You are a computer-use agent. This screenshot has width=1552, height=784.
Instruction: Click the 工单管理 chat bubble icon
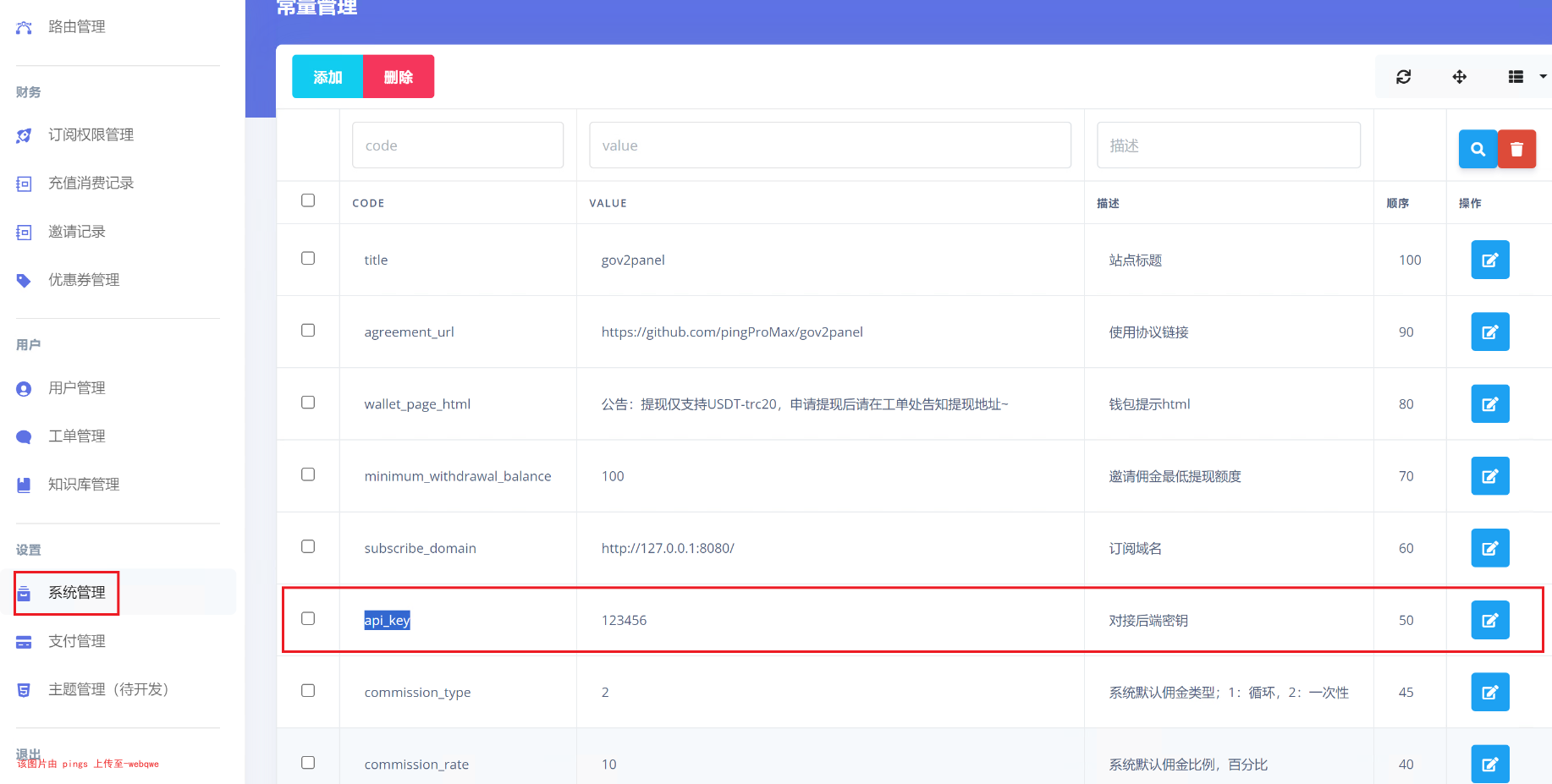click(x=24, y=436)
